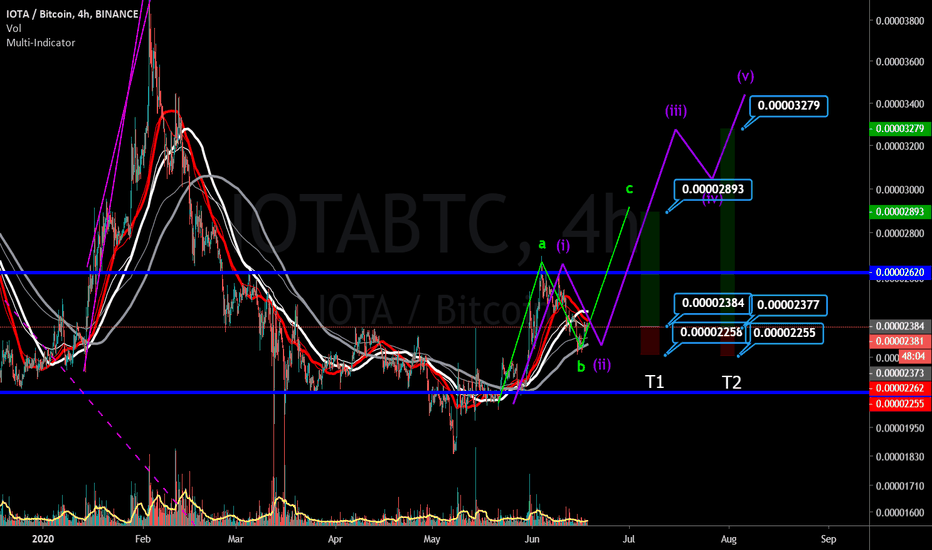
Task: Click the Jun label on time axis
Action: (532, 539)
